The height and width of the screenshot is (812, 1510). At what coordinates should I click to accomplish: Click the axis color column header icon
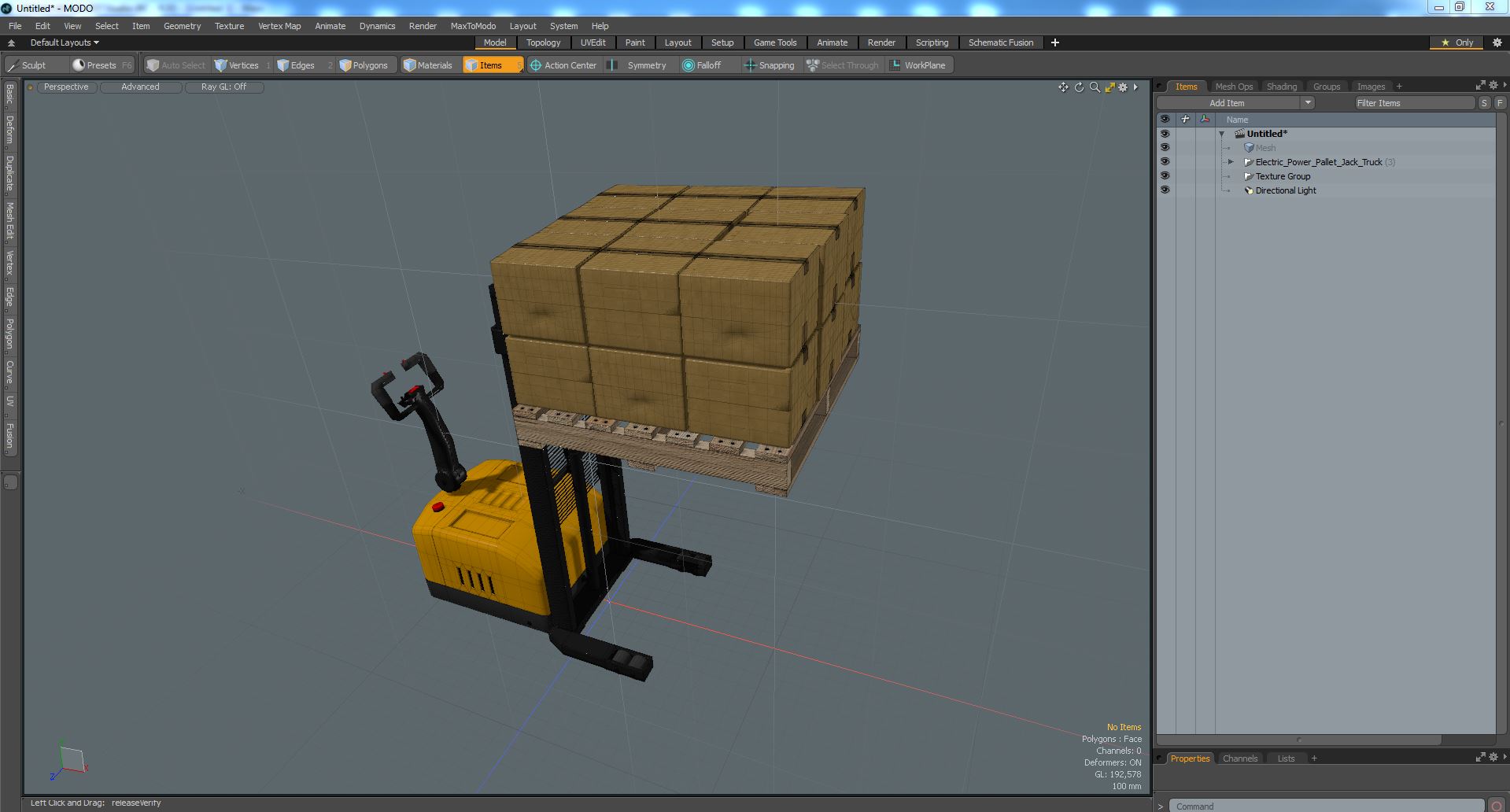tap(1205, 120)
